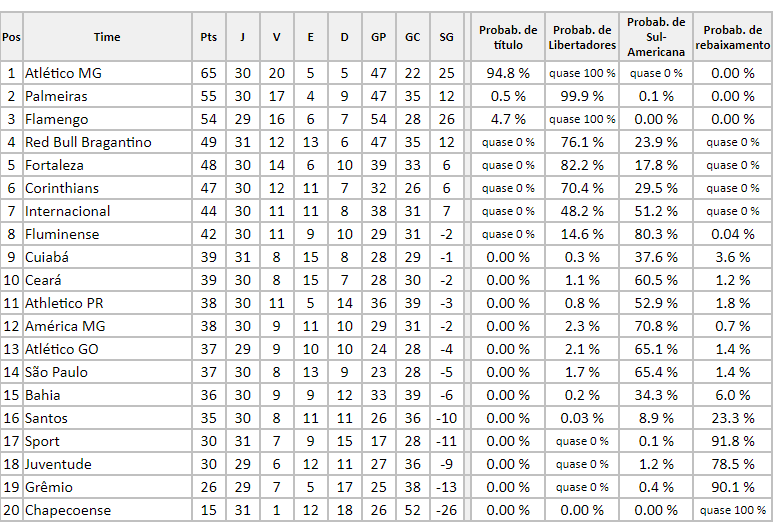The image size is (779, 526).
Task: Select the Grêmio team name
Action: pos(49,487)
